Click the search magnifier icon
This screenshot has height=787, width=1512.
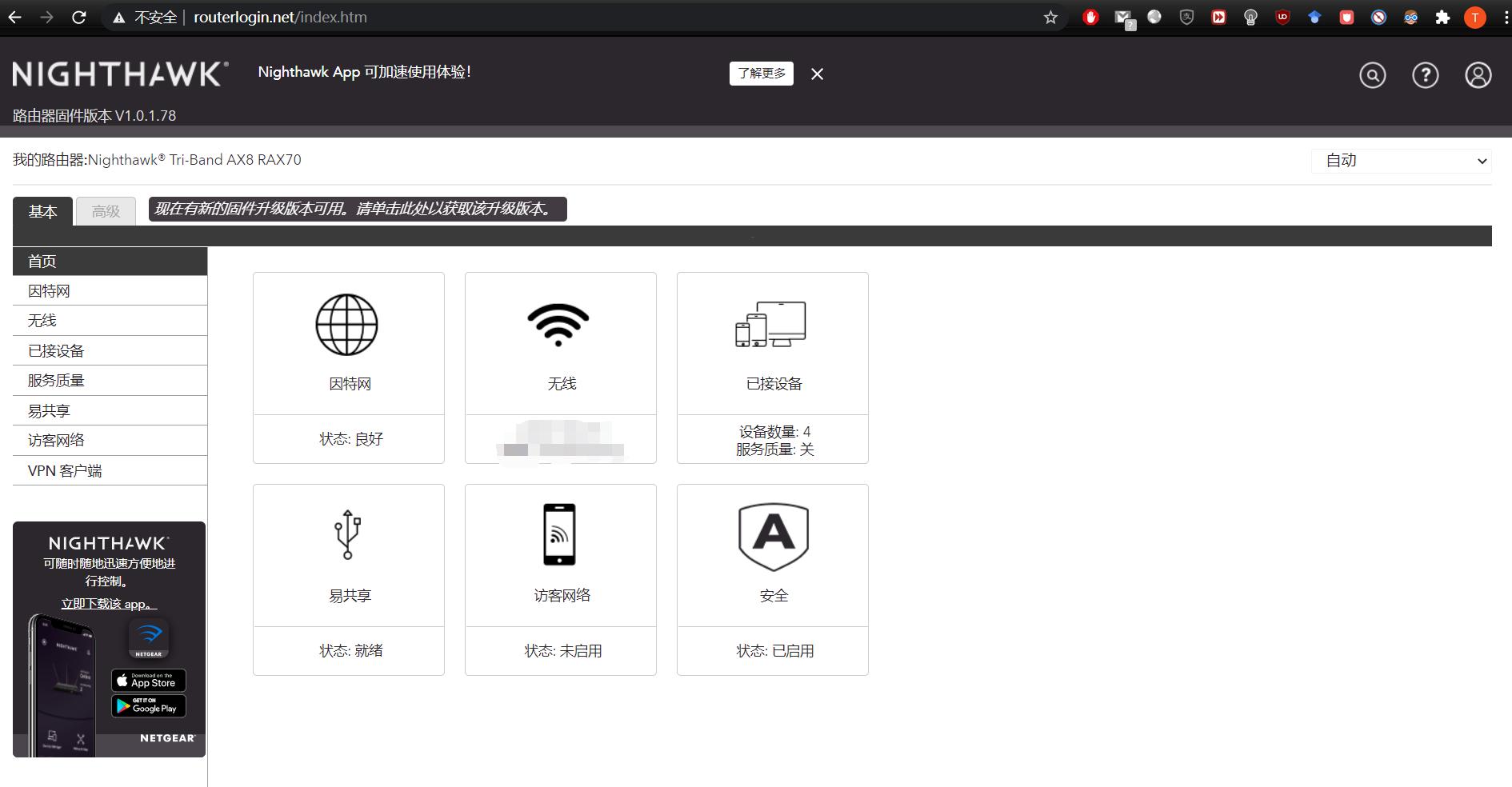(1371, 75)
